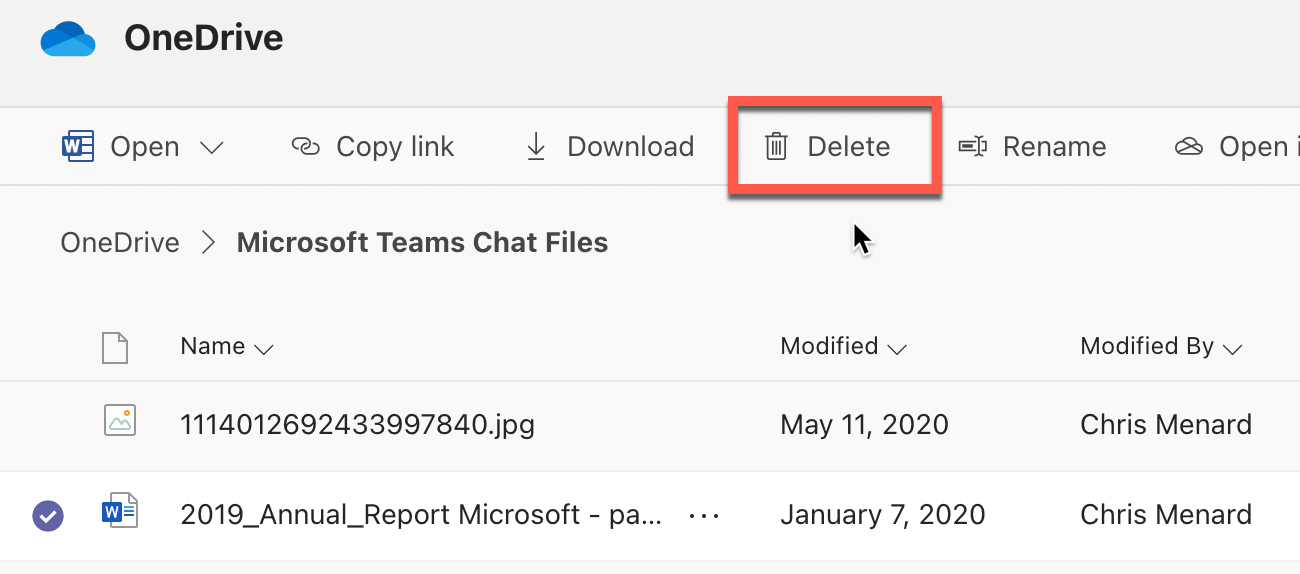1300x574 pixels.
Task: Click the file type column header icon
Action: tap(116, 348)
